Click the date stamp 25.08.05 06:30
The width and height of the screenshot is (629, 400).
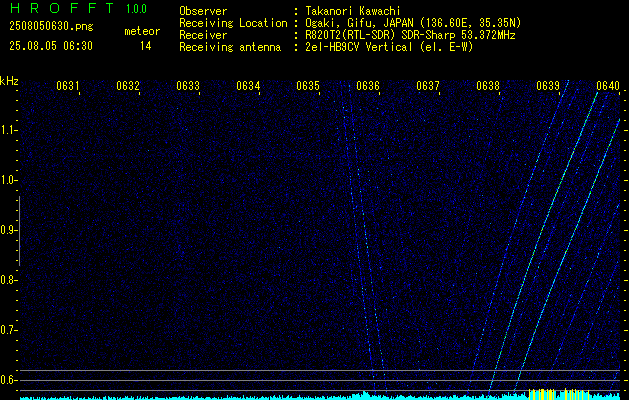(x=51, y=46)
